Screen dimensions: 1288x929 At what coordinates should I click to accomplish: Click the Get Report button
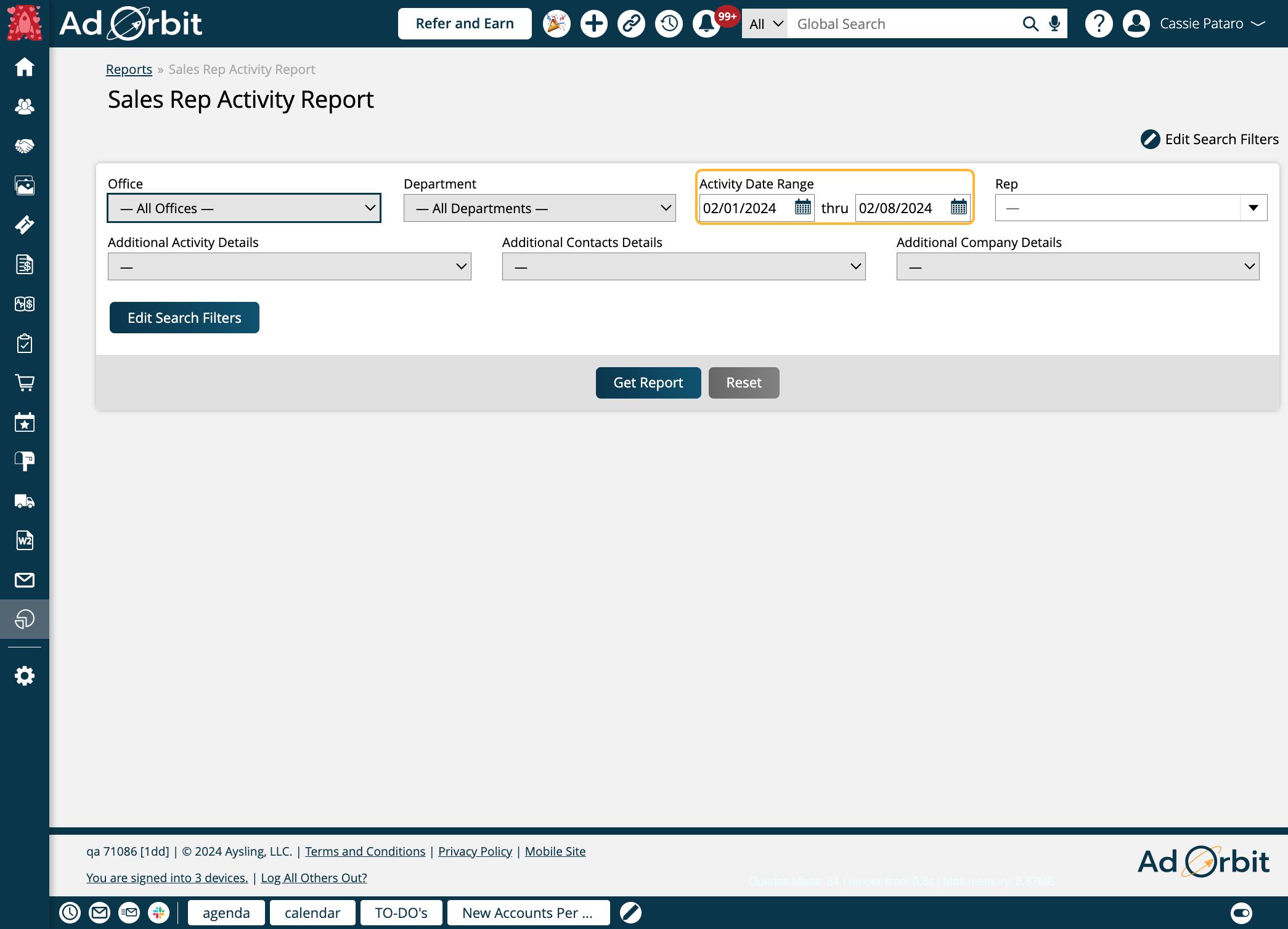tap(648, 382)
